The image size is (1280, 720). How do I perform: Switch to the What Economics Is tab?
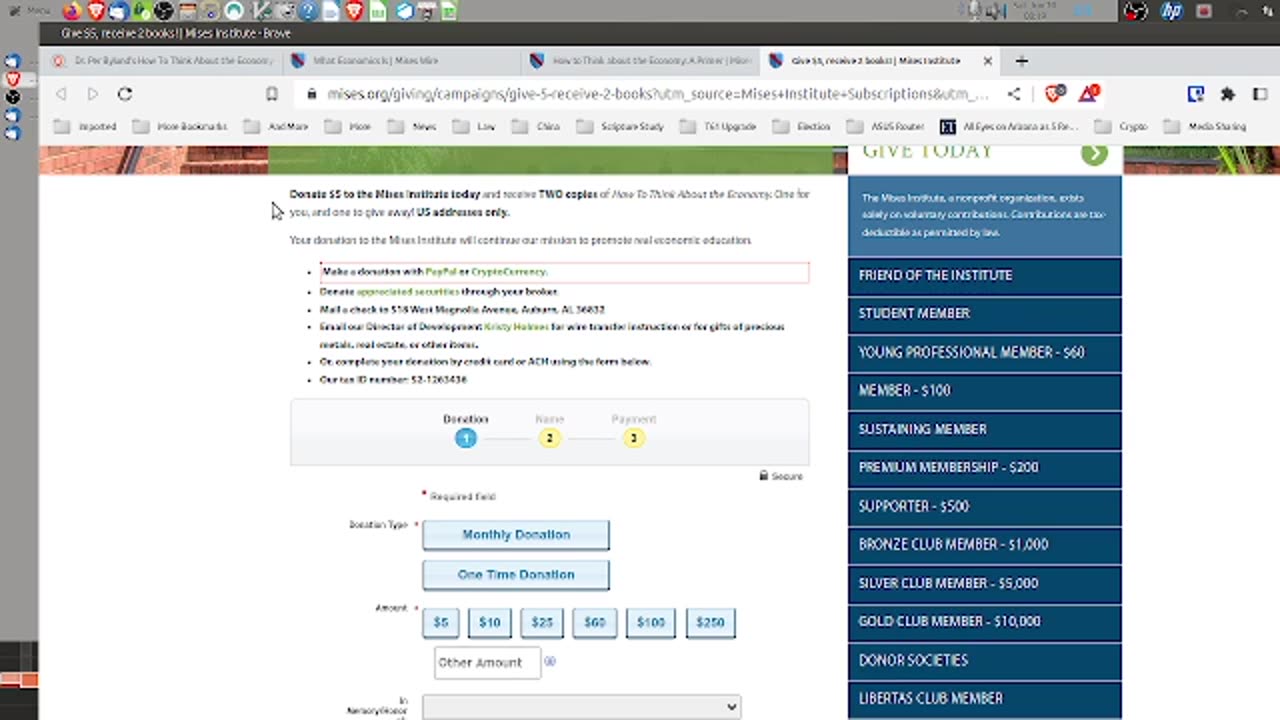(x=400, y=61)
